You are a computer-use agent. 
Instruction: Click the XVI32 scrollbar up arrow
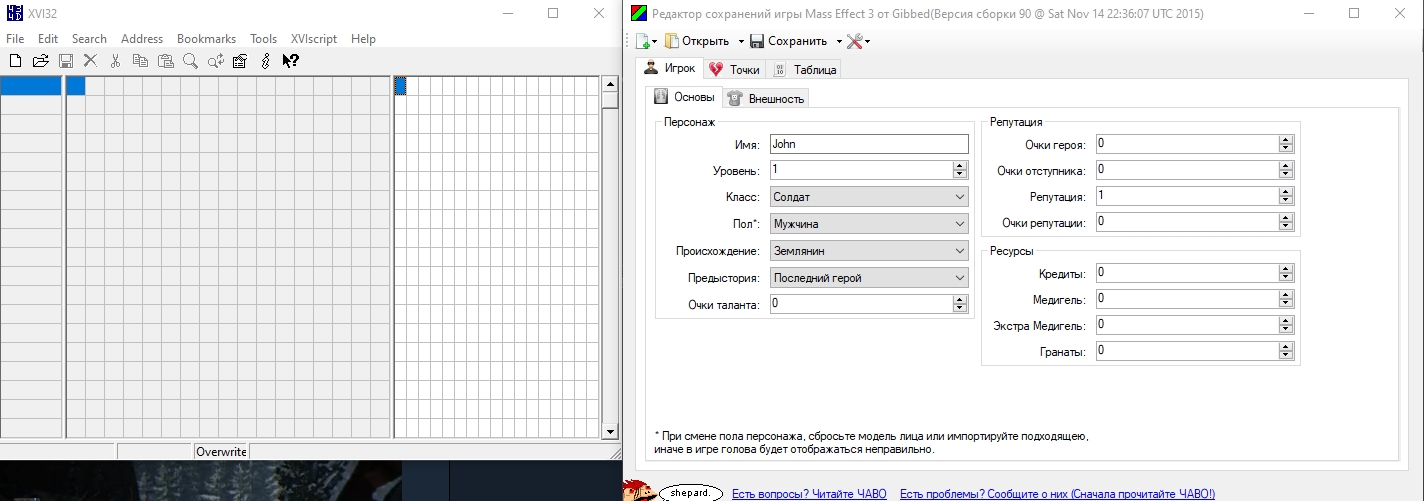pyautogui.click(x=610, y=85)
